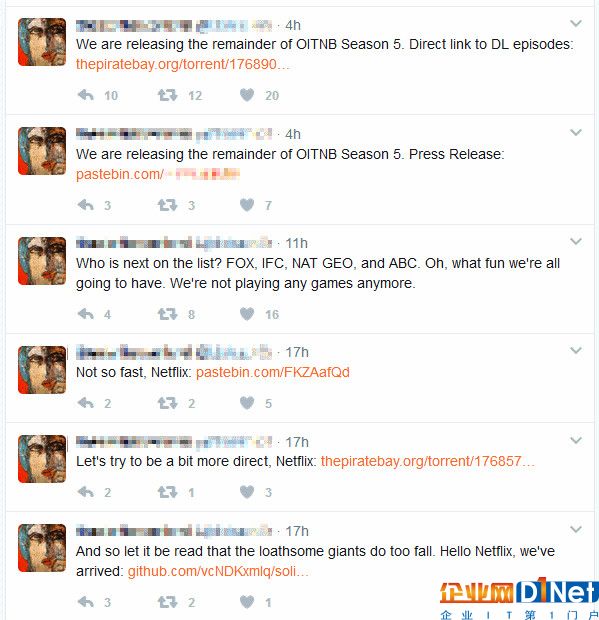Open the thepiratebay.org/torrent/176857 link
The height and width of the screenshot is (620, 599).
(427, 461)
